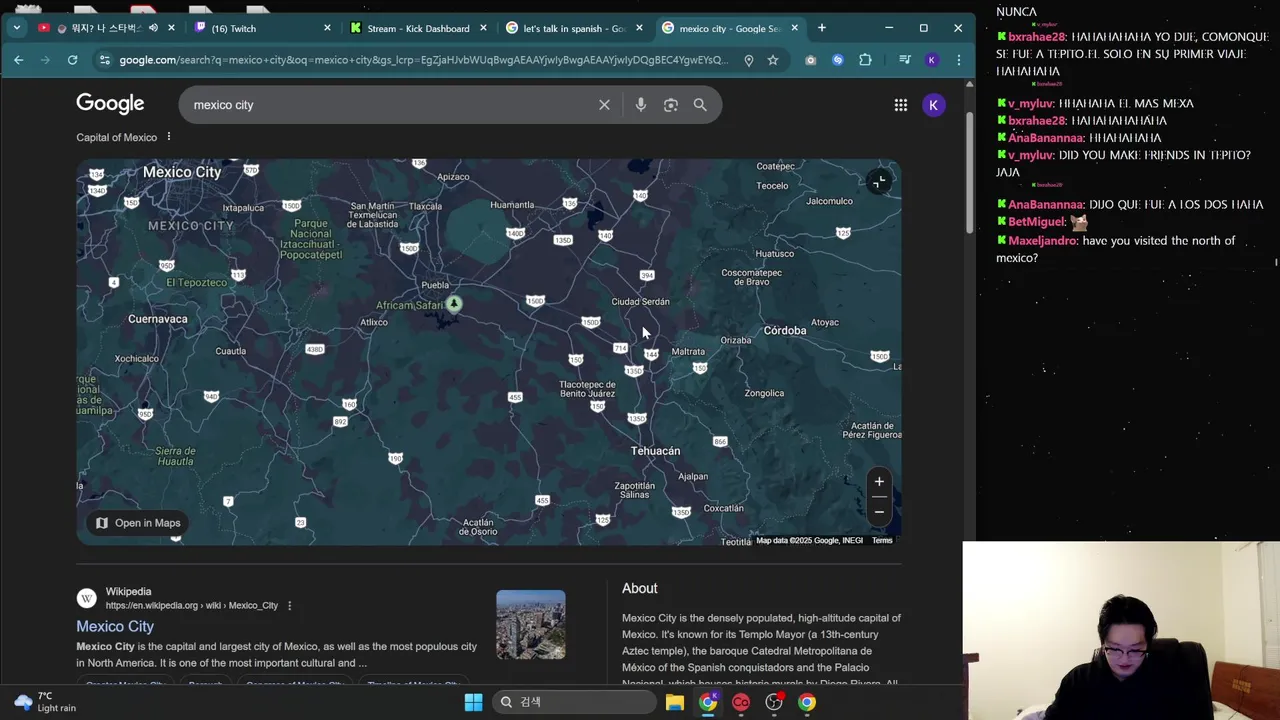
Task: Open more options for Wikipedia result
Action: [290, 606]
